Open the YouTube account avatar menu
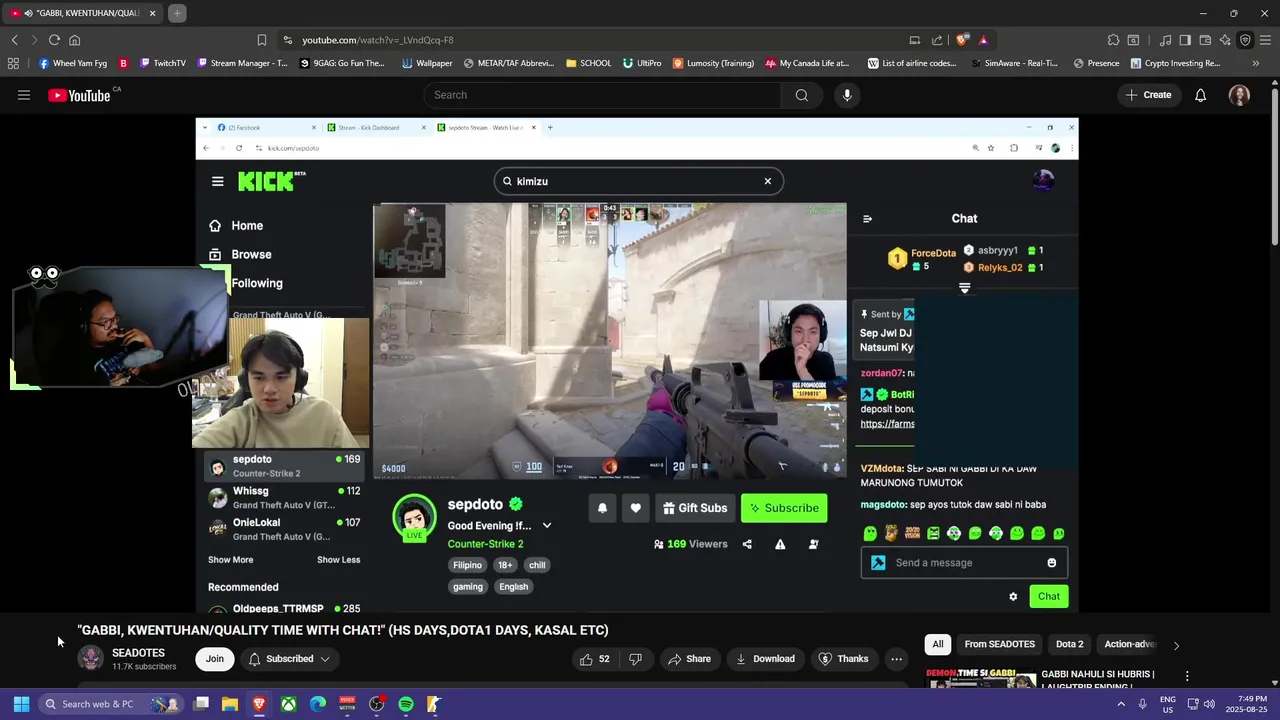This screenshot has height=720, width=1280. tap(1239, 95)
